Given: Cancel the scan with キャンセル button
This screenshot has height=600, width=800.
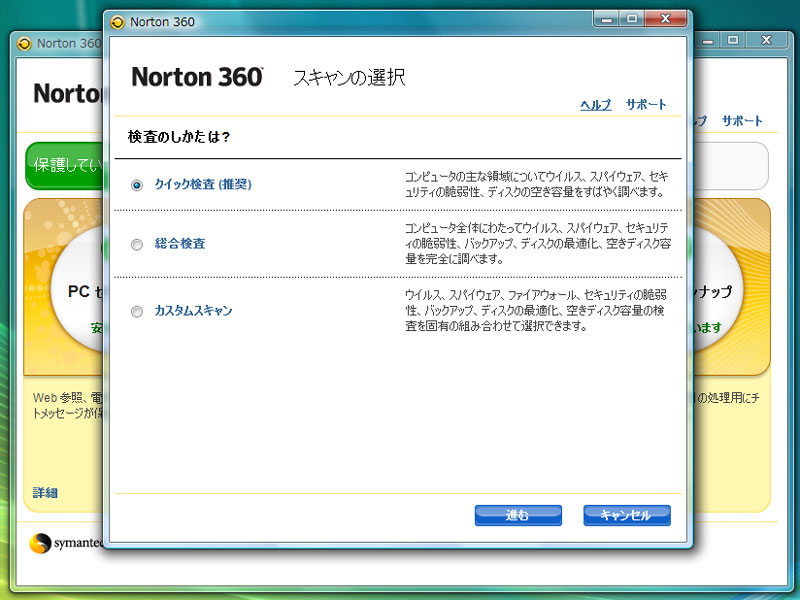Looking at the screenshot, I should point(627,515).
